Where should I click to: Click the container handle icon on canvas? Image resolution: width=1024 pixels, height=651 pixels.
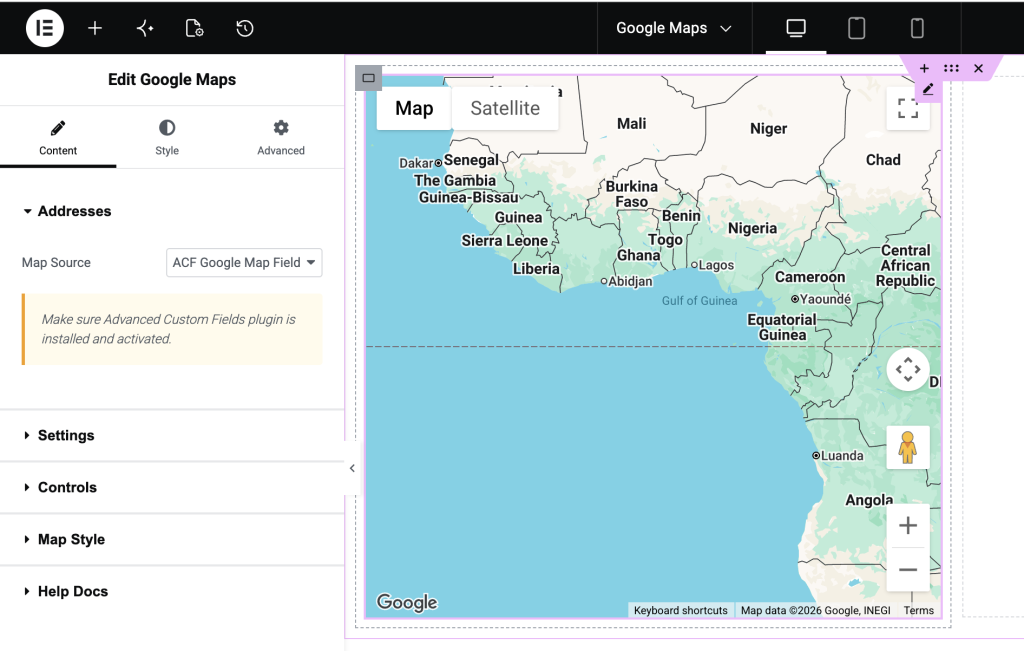(368, 78)
